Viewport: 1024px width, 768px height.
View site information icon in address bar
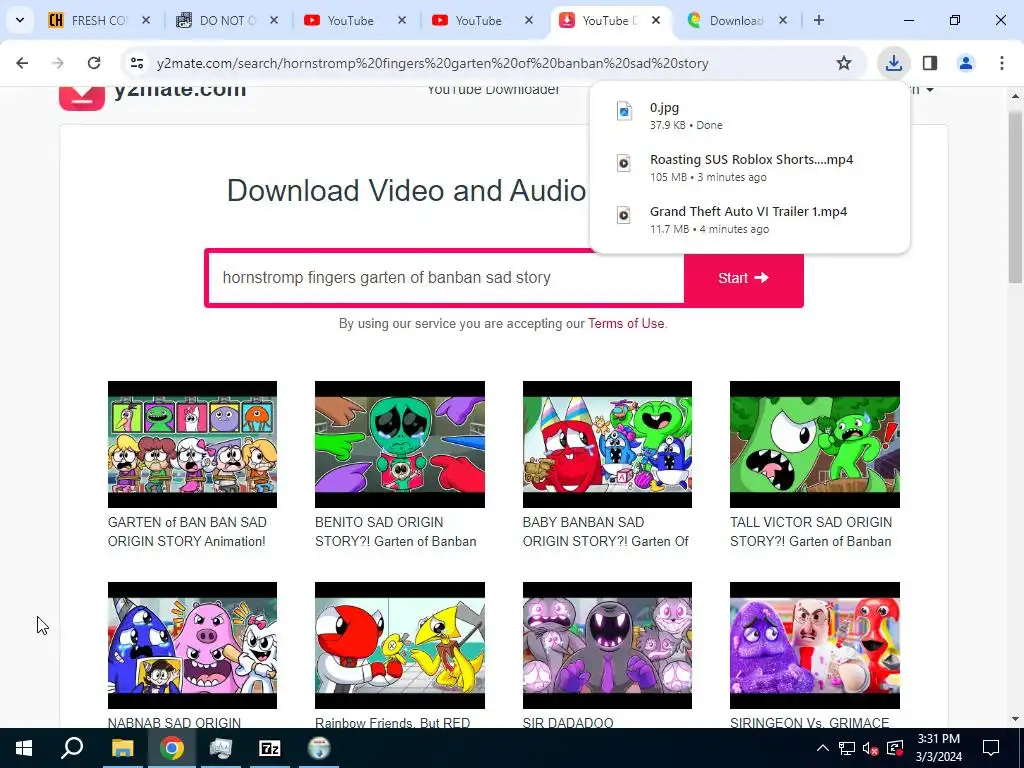click(136, 63)
